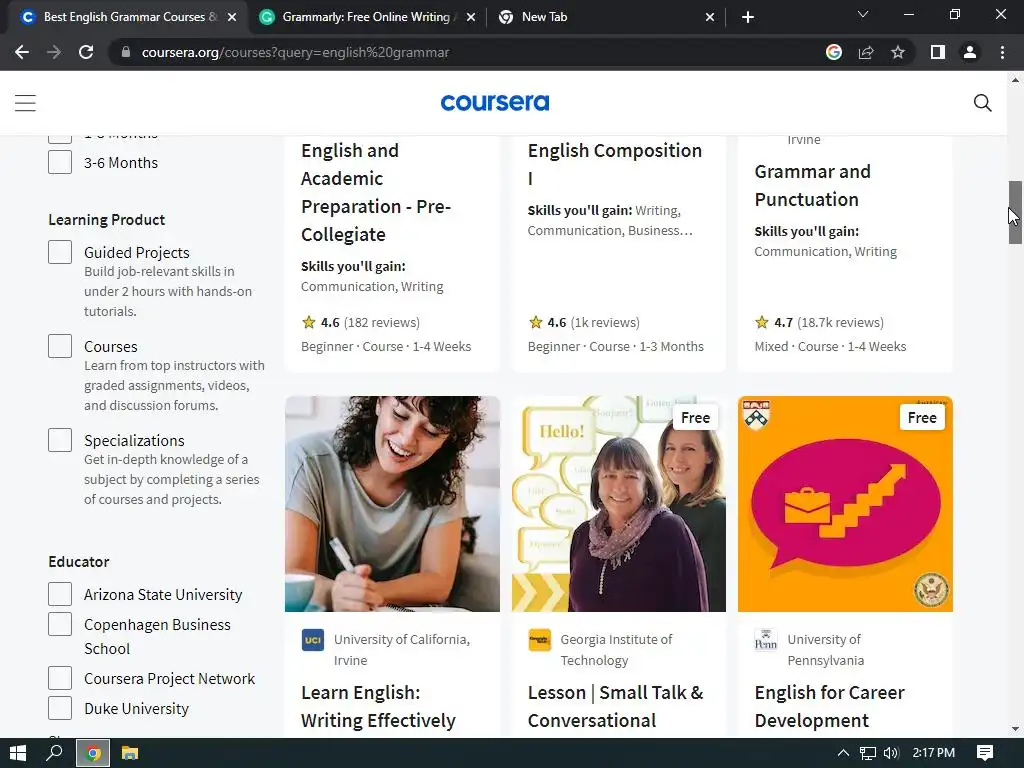Screen dimensions: 1024x768
Task: Open the Grammar and Punctuation course
Action: pos(812,185)
